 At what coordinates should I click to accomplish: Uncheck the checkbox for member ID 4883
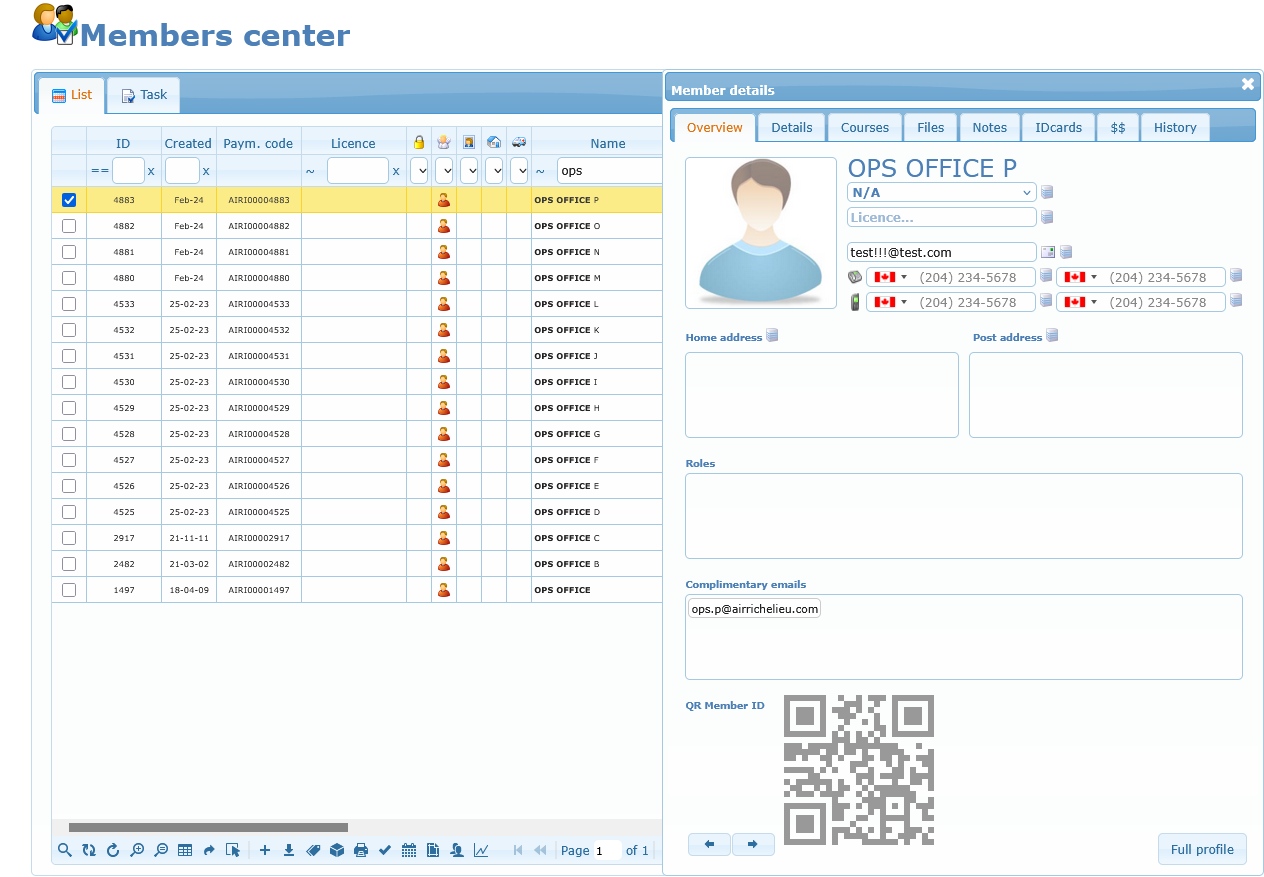pyautogui.click(x=69, y=200)
